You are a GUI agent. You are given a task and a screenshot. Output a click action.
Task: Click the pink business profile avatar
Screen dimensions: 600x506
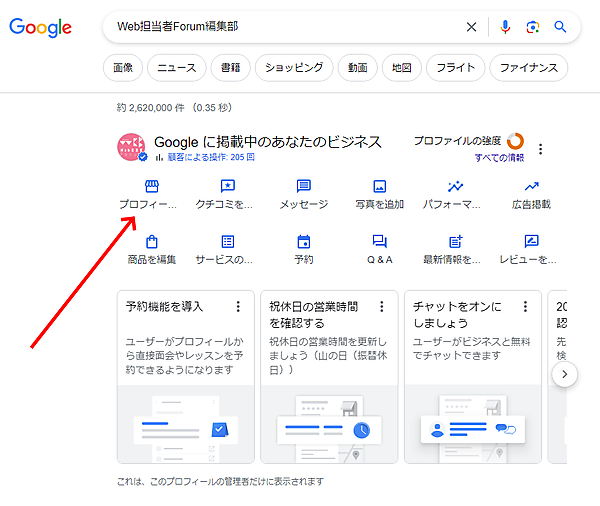coord(131,147)
